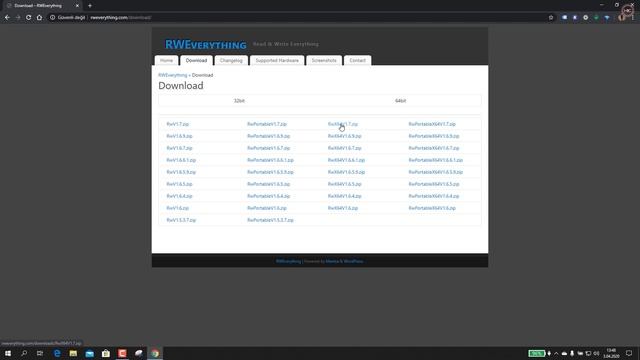Switch to Chrome on the taskbar
This screenshot has width=640, height=360.
(x=155, y=353)
